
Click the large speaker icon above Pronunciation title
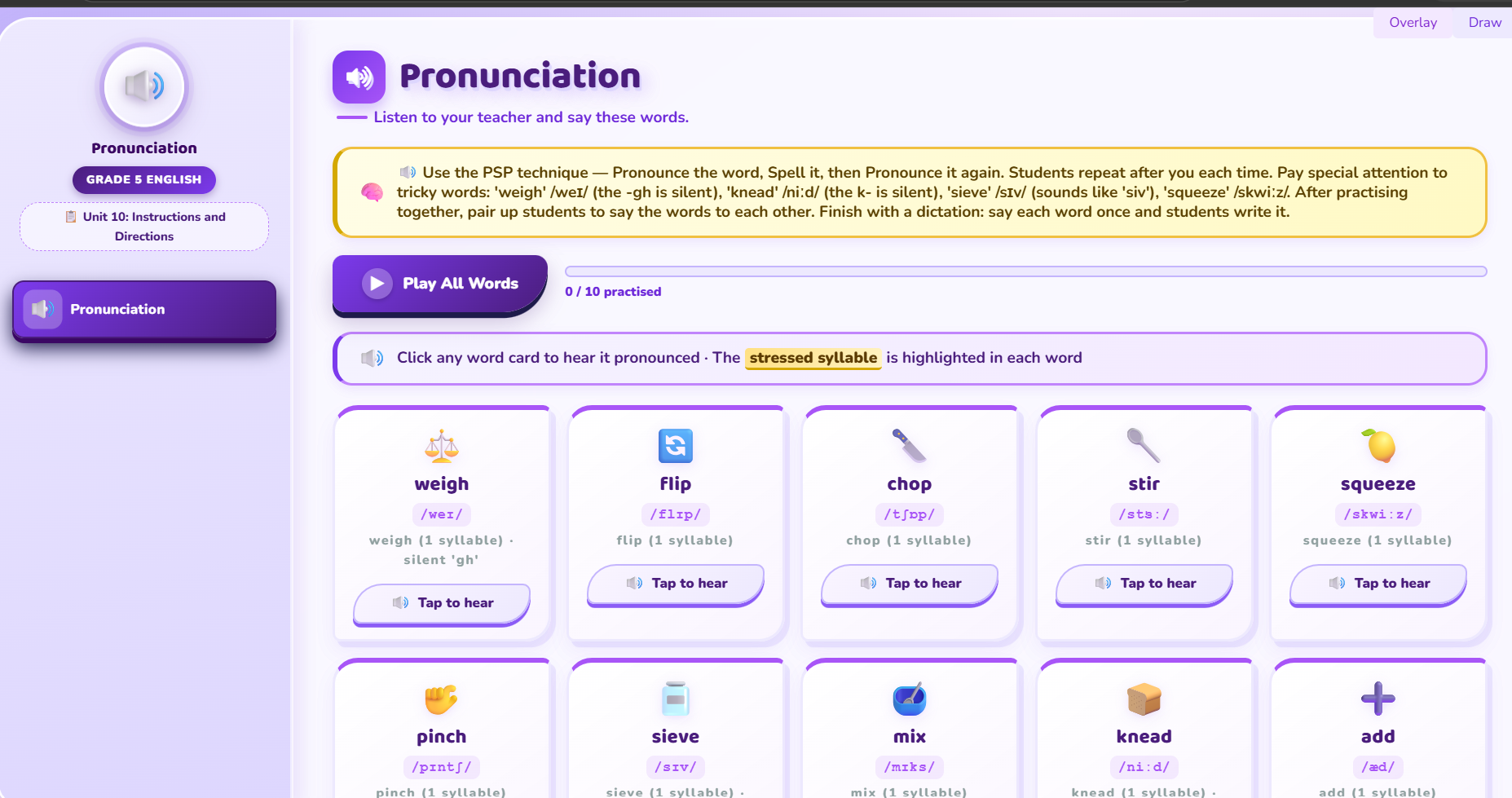click(x=144, y=86)
